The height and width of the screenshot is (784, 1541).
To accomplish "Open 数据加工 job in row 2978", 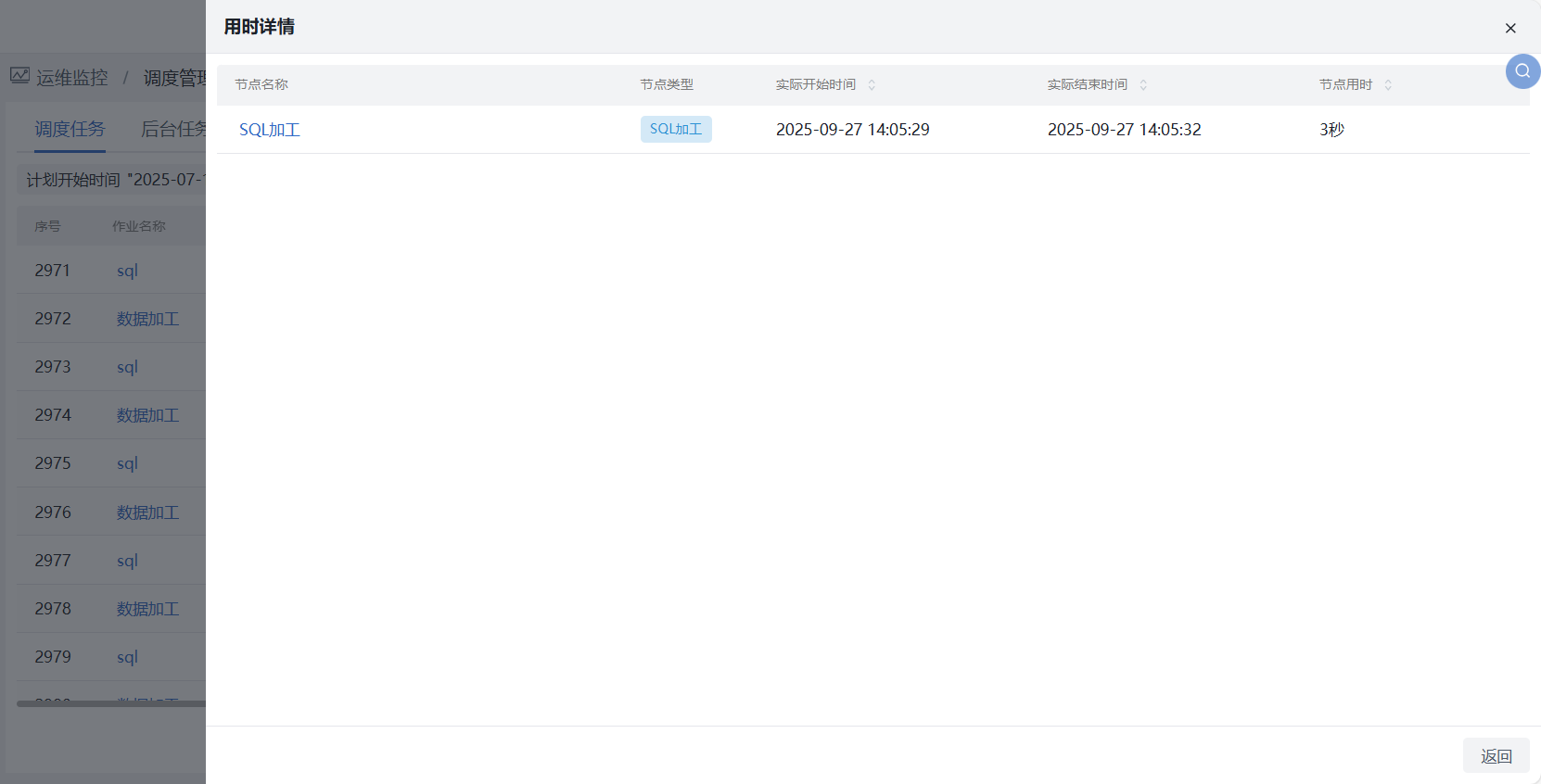I will click(x=147, y=609).
